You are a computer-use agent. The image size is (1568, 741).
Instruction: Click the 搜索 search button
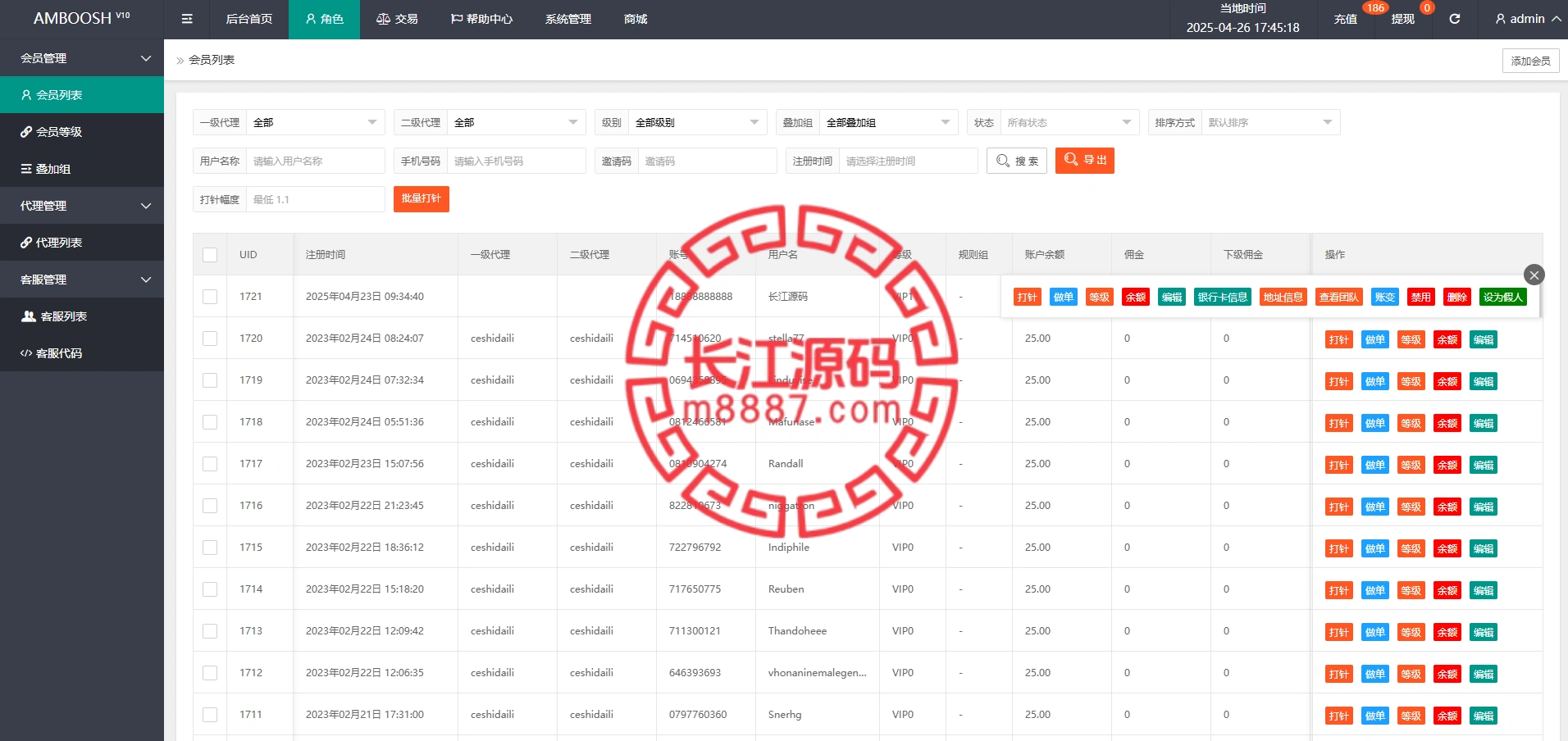pos(1017,161)
